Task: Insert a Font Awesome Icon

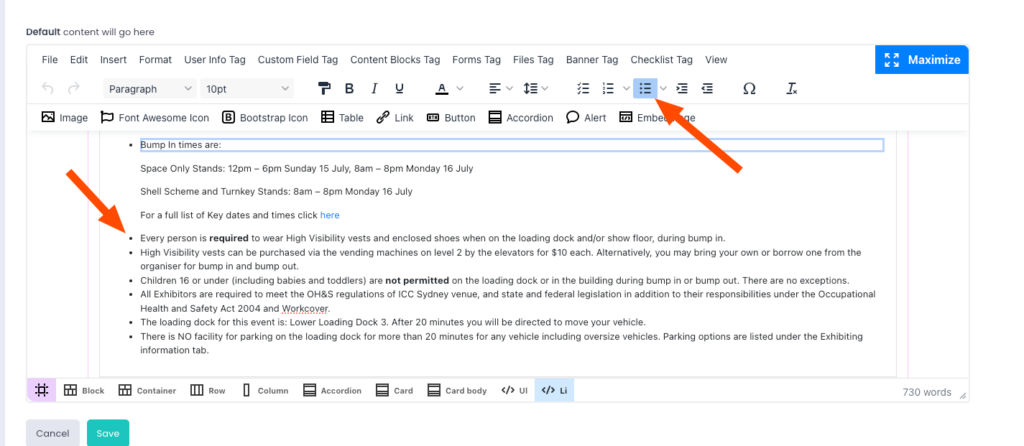Action: (x=154, y=117)
